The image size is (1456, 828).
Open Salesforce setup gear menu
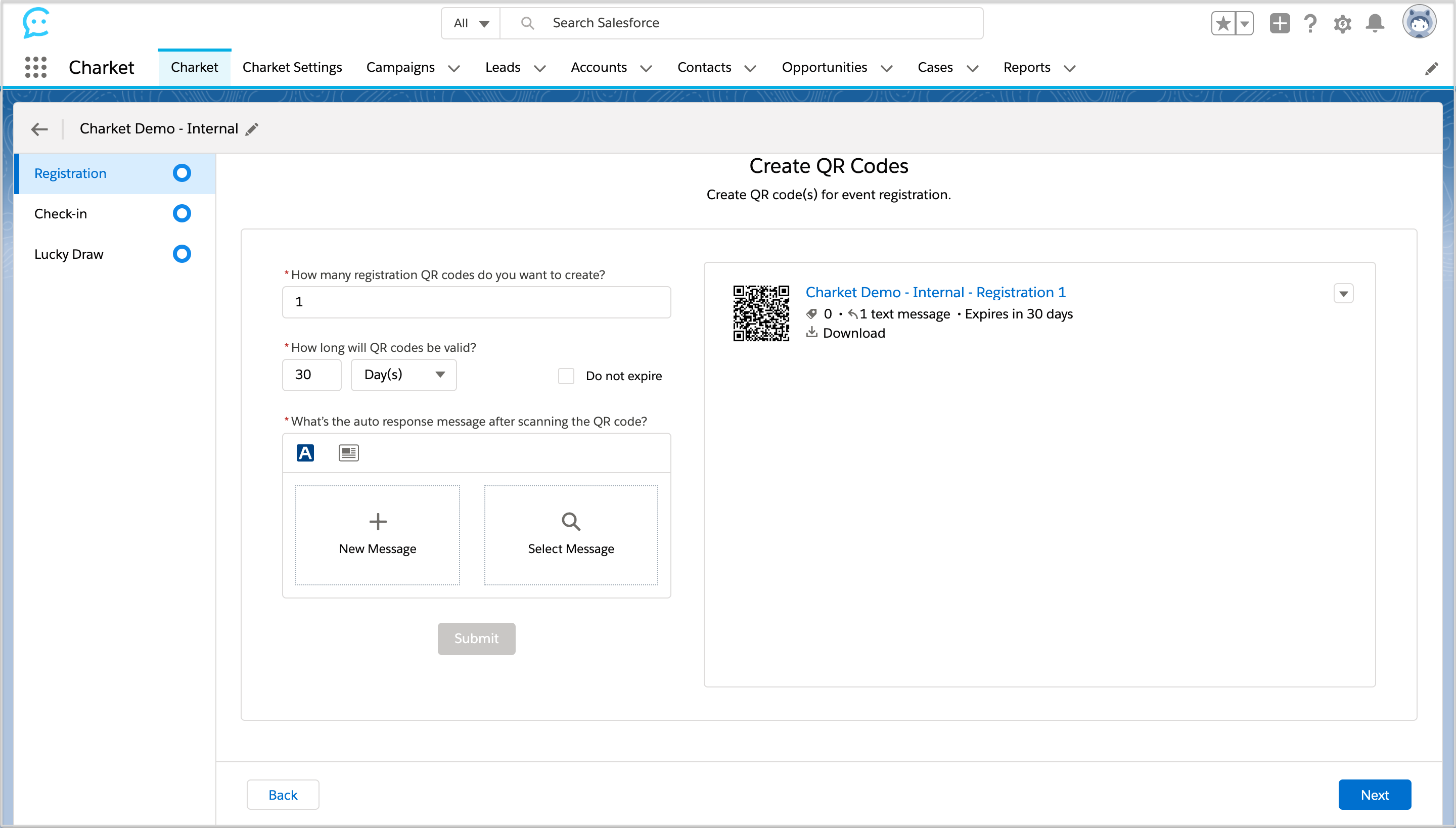[x=1342, y=23]
